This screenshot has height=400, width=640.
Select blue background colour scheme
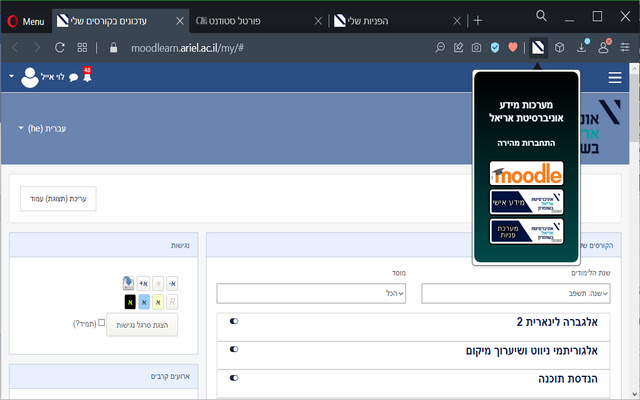pos(144,302)
